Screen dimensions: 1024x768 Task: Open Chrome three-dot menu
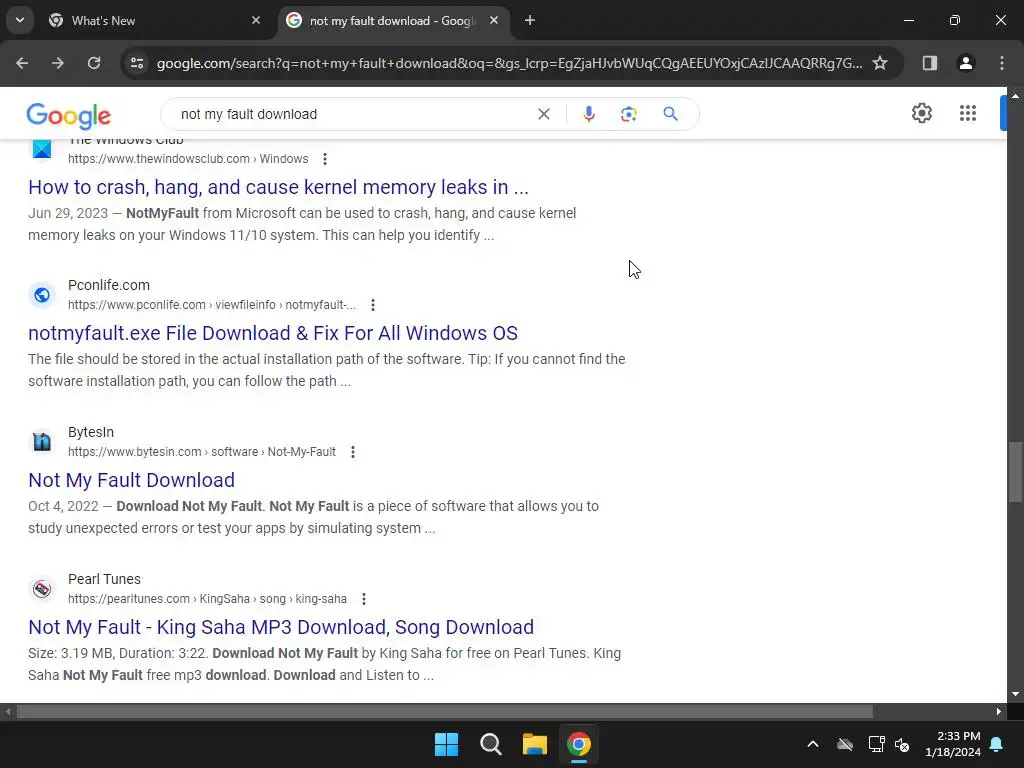click(x=1002, y=63)
